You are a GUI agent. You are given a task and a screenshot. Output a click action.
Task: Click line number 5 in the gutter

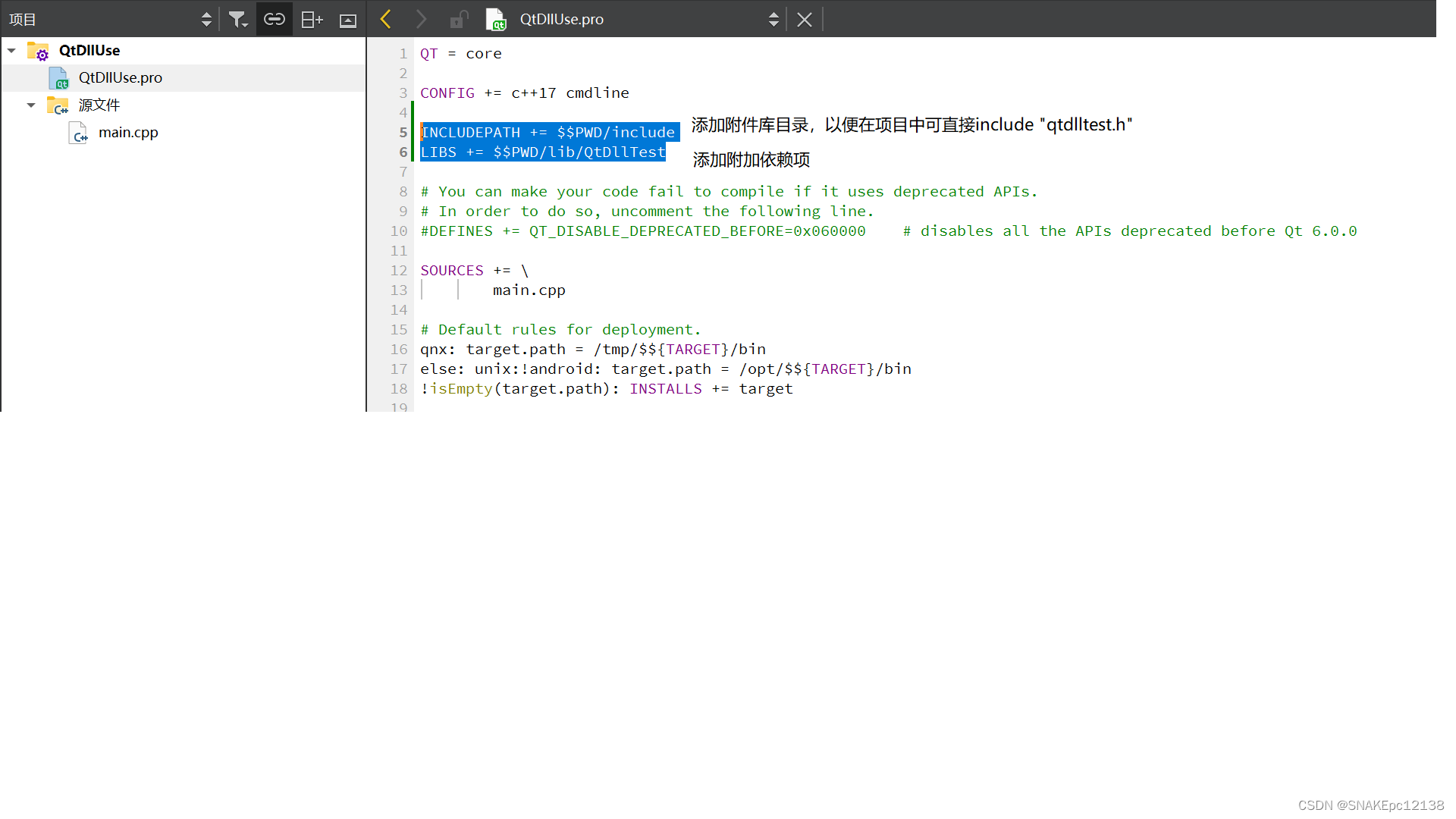coord(403,132)
